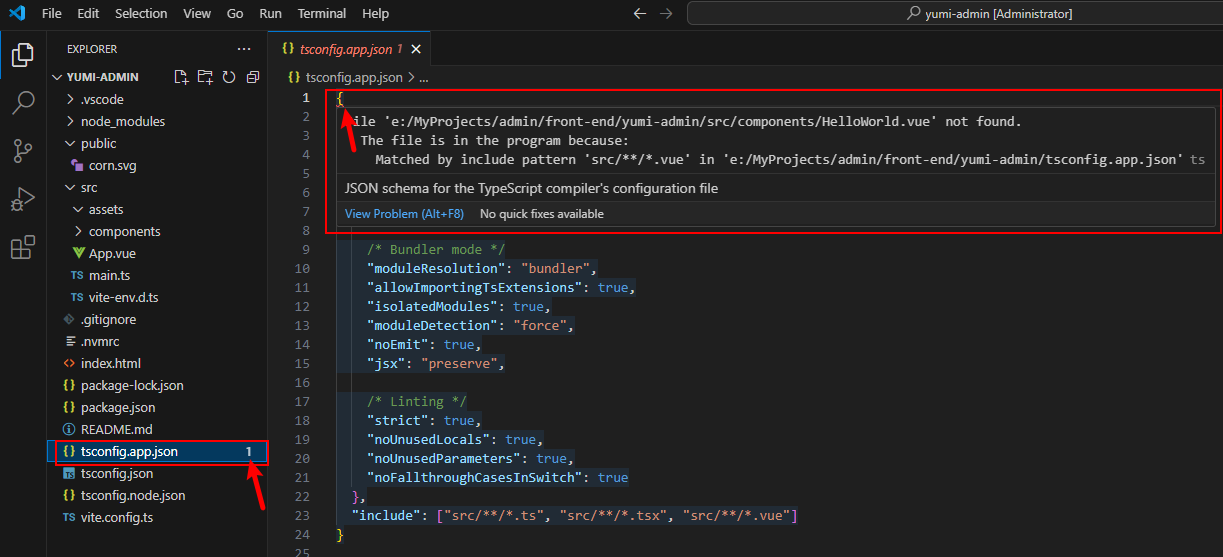The width and height of the screenshot is (1223, 557).
Task: Click the New File icon in Explorer
Action: (181, 77)
